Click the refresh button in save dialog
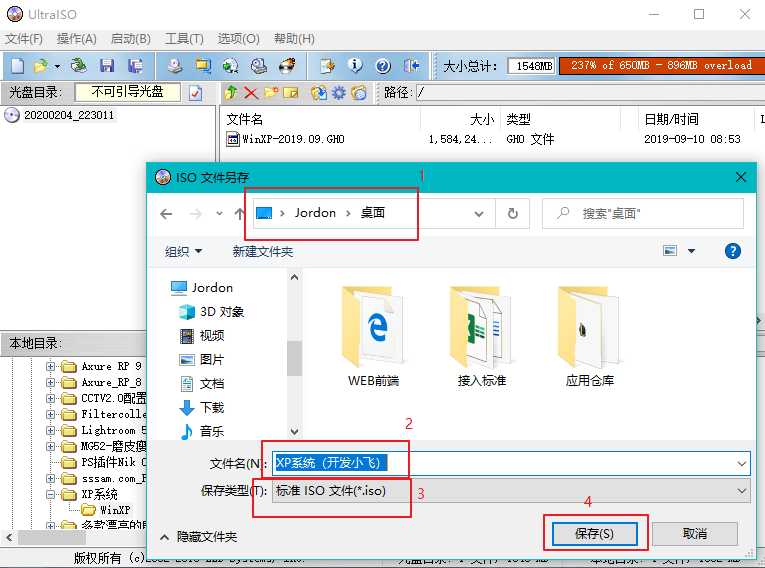 tap(512, 214)
